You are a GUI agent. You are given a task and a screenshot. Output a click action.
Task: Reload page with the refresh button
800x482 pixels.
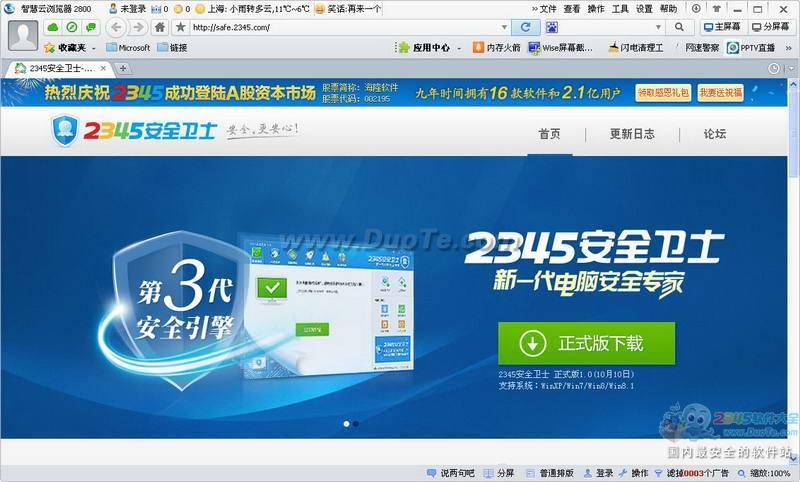pos(525,27)
